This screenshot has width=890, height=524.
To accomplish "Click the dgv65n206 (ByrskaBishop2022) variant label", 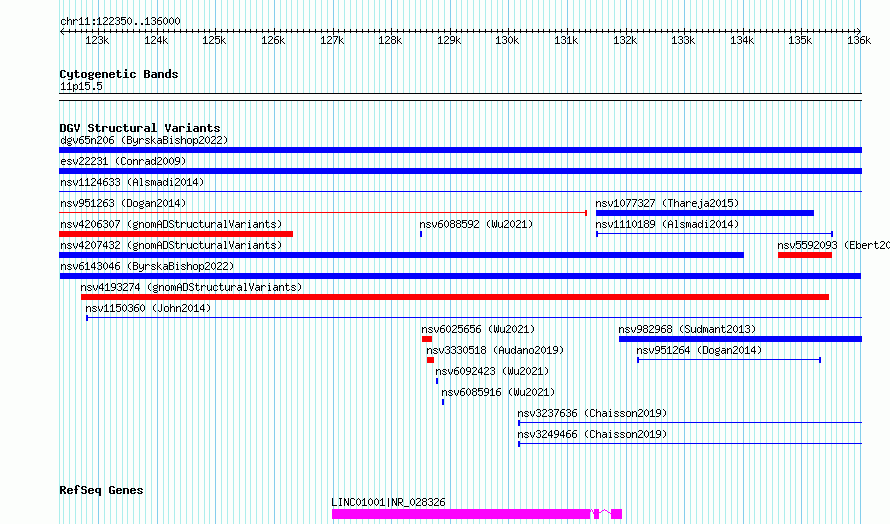I will point(144,140).
